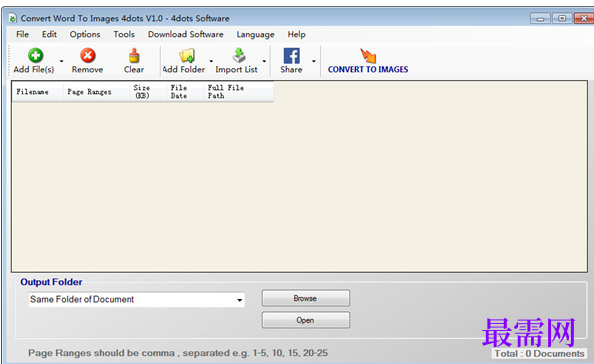Screen dimensions: 594x364
Task: Click the Remove red X icon
Action: (x=88, y=55)
